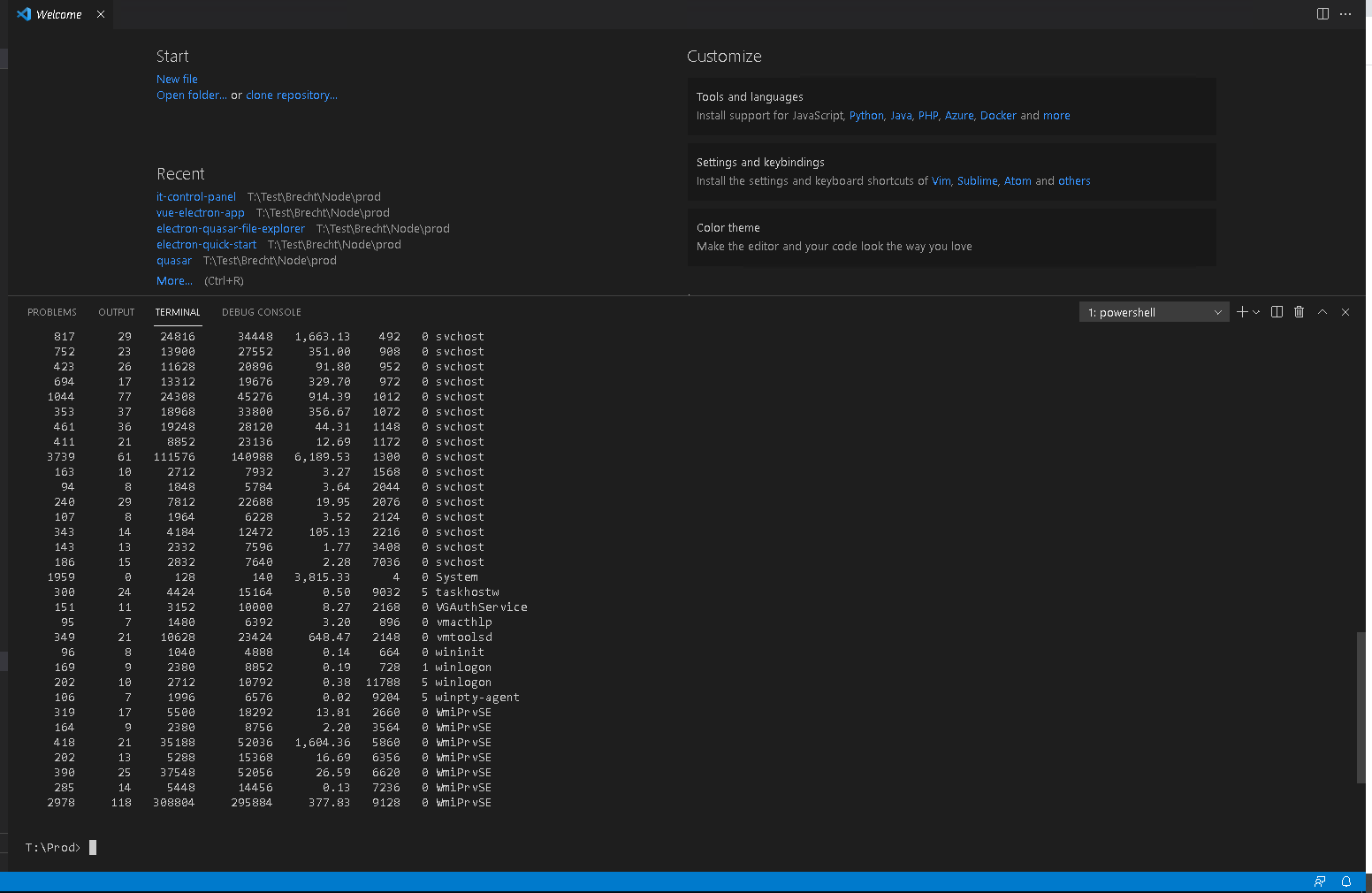This screenshot has height=893, width=1372.
Task: Maximize the panel using the chevron icon
Action: [1322, 311]
